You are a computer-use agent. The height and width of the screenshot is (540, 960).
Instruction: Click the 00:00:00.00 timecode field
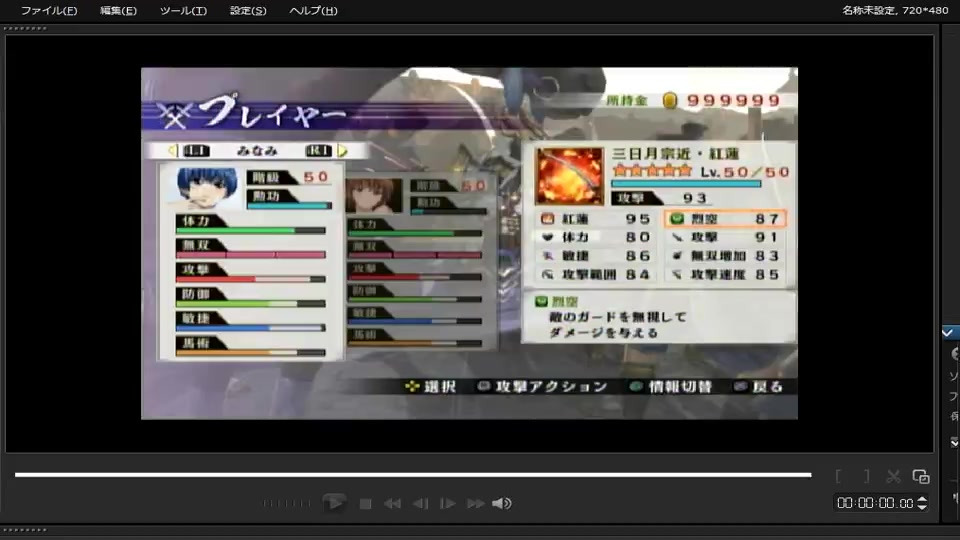875,503
